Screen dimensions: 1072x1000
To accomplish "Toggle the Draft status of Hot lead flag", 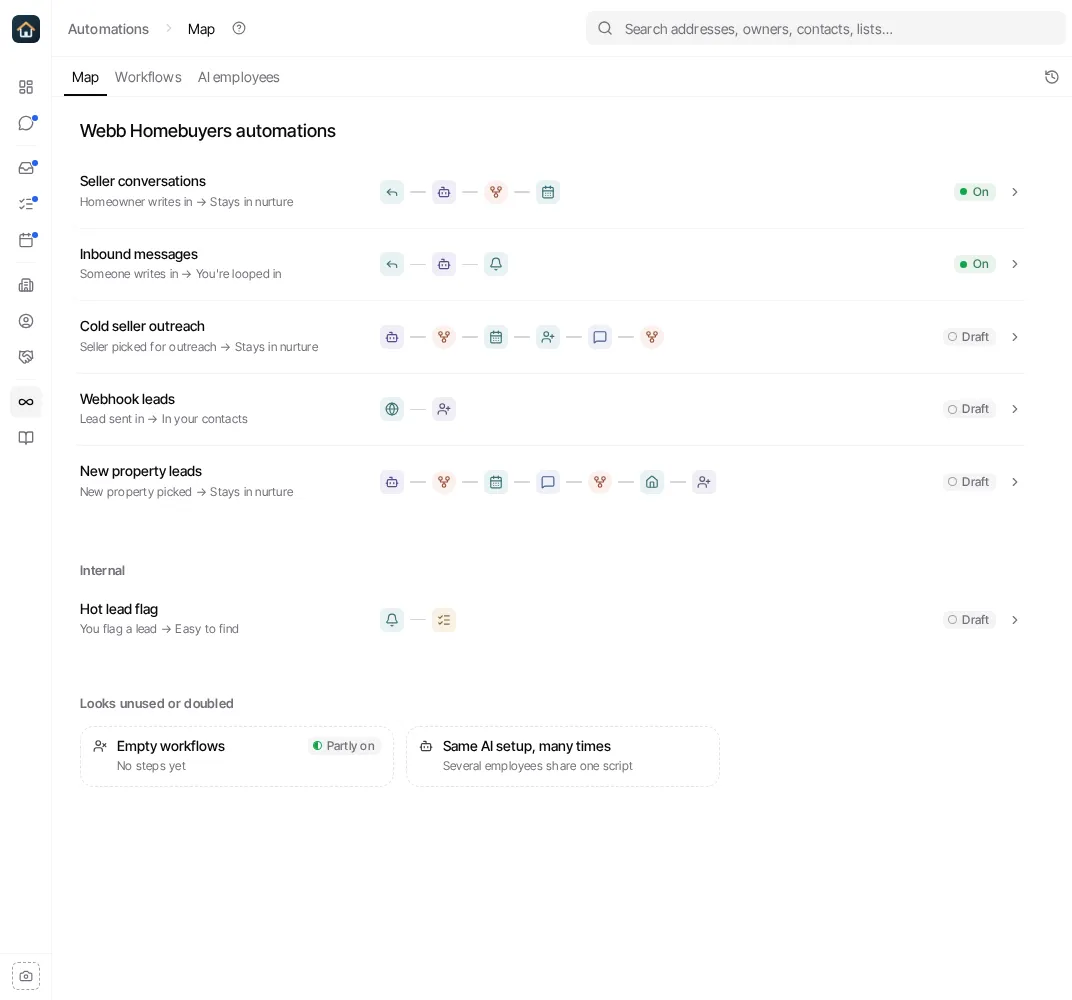I will point(969,620).
